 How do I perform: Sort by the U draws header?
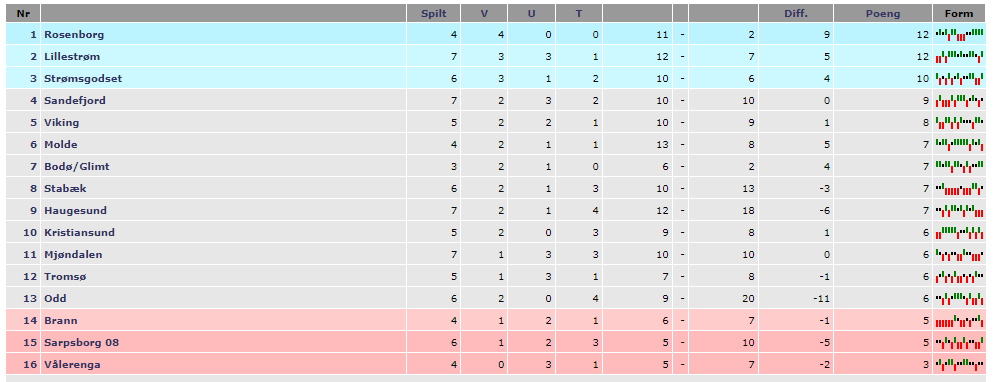[532, 13]
